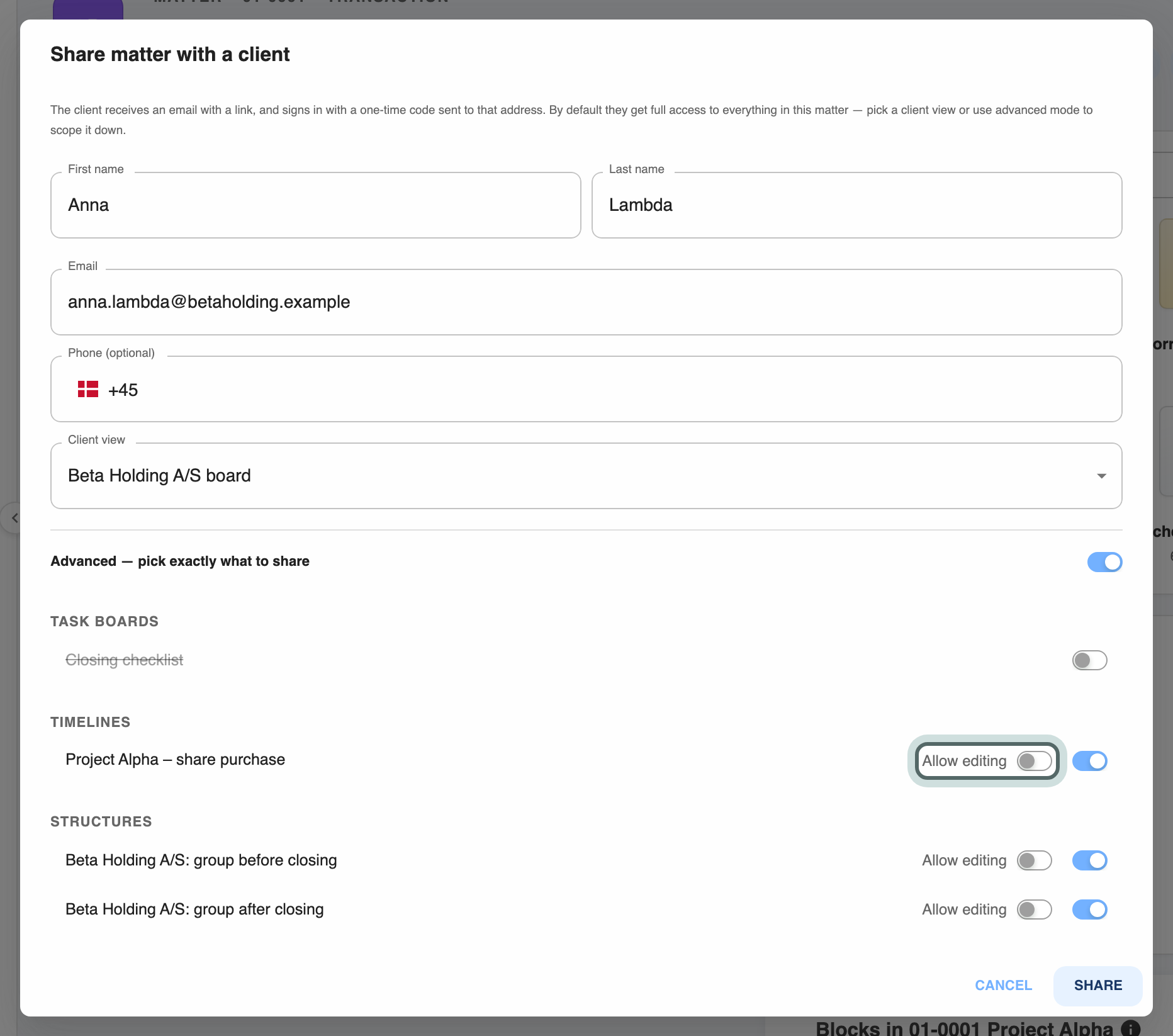Turn off sharing for group after closing
The image size is (1173, 1036).
(1089, 909)
